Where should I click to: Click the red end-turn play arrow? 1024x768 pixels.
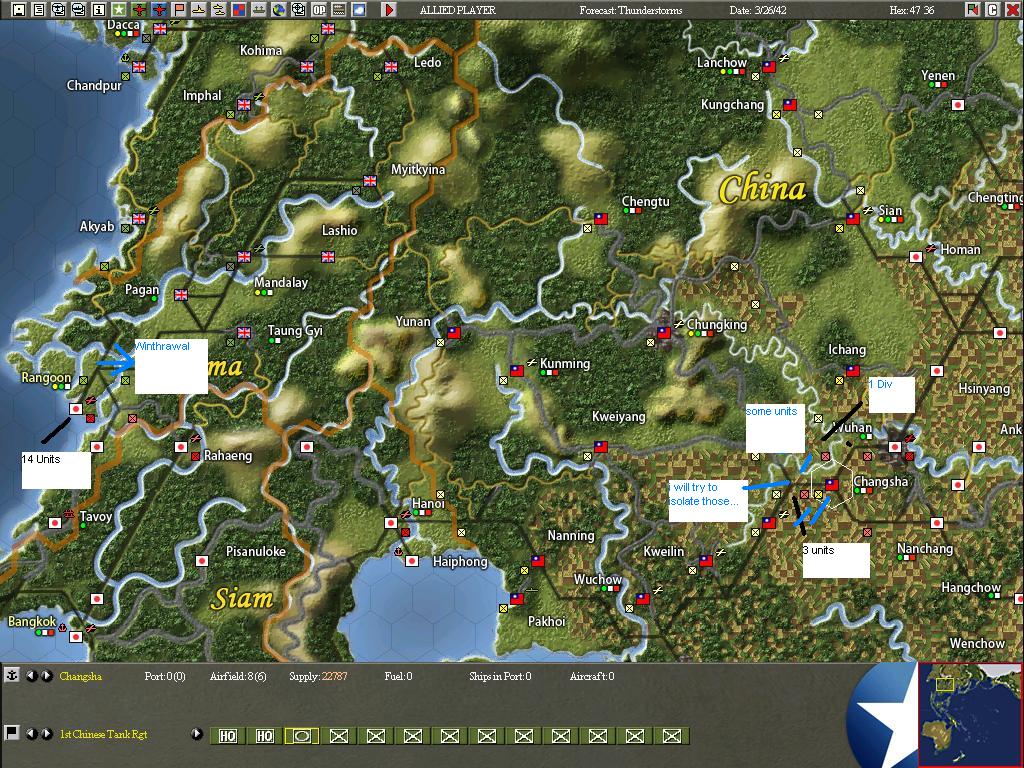(389, 10)
